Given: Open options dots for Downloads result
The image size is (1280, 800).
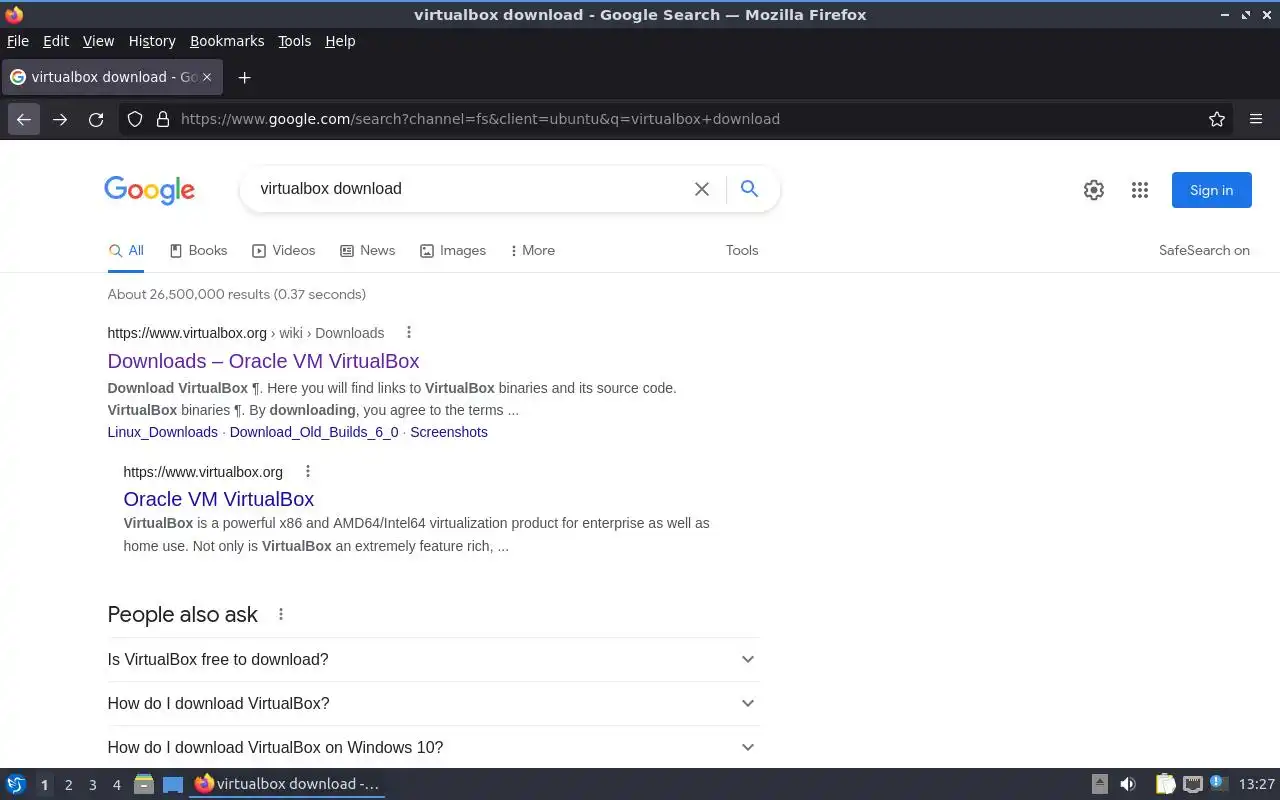Looking at the screenshot, I should [408, 332].
